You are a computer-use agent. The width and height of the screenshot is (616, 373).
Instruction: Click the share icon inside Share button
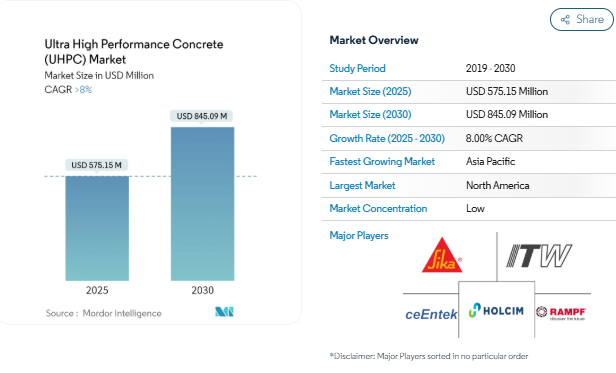click(565, 20)
